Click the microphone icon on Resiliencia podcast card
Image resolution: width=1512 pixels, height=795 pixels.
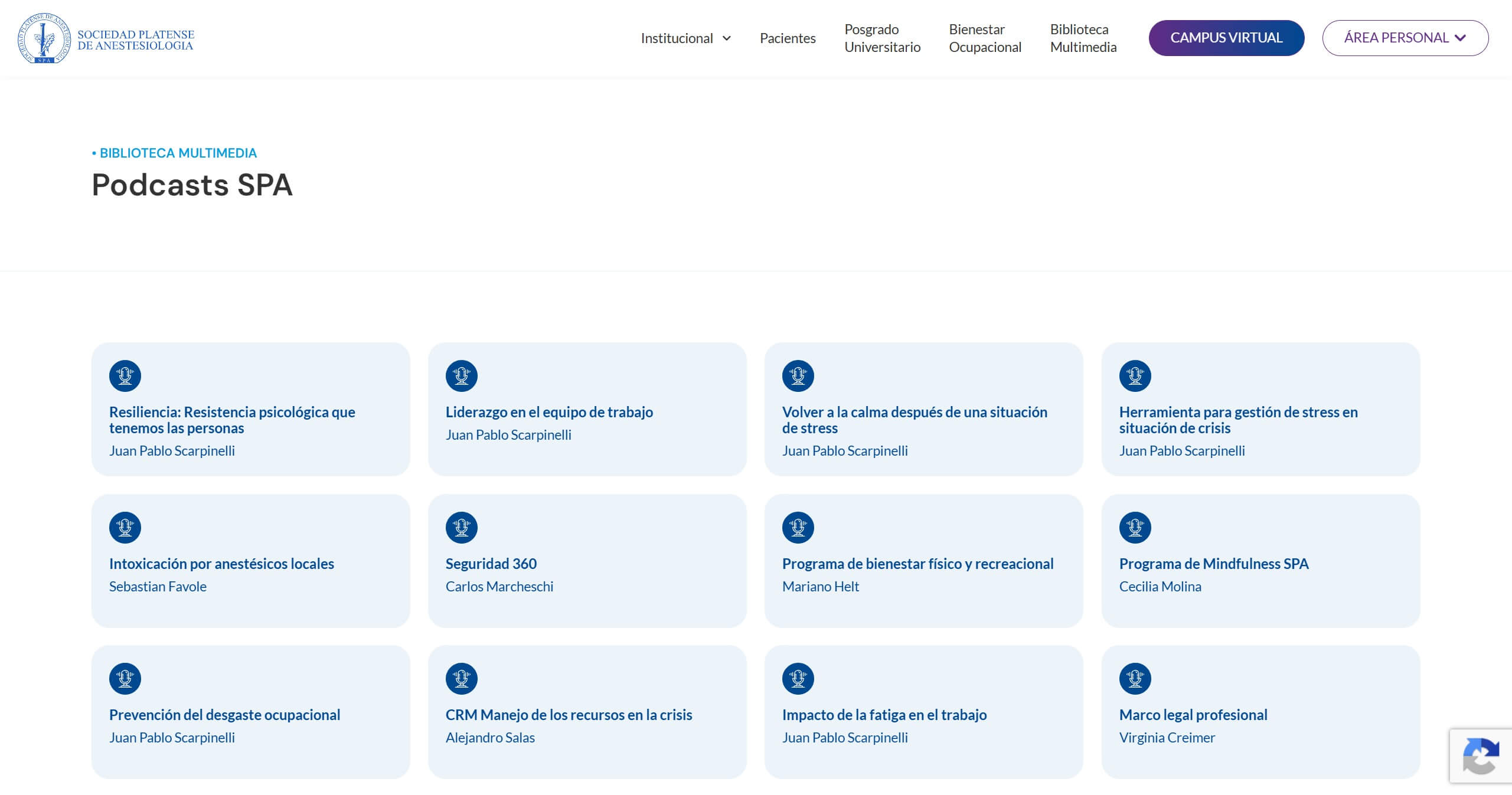pos(125,376)
